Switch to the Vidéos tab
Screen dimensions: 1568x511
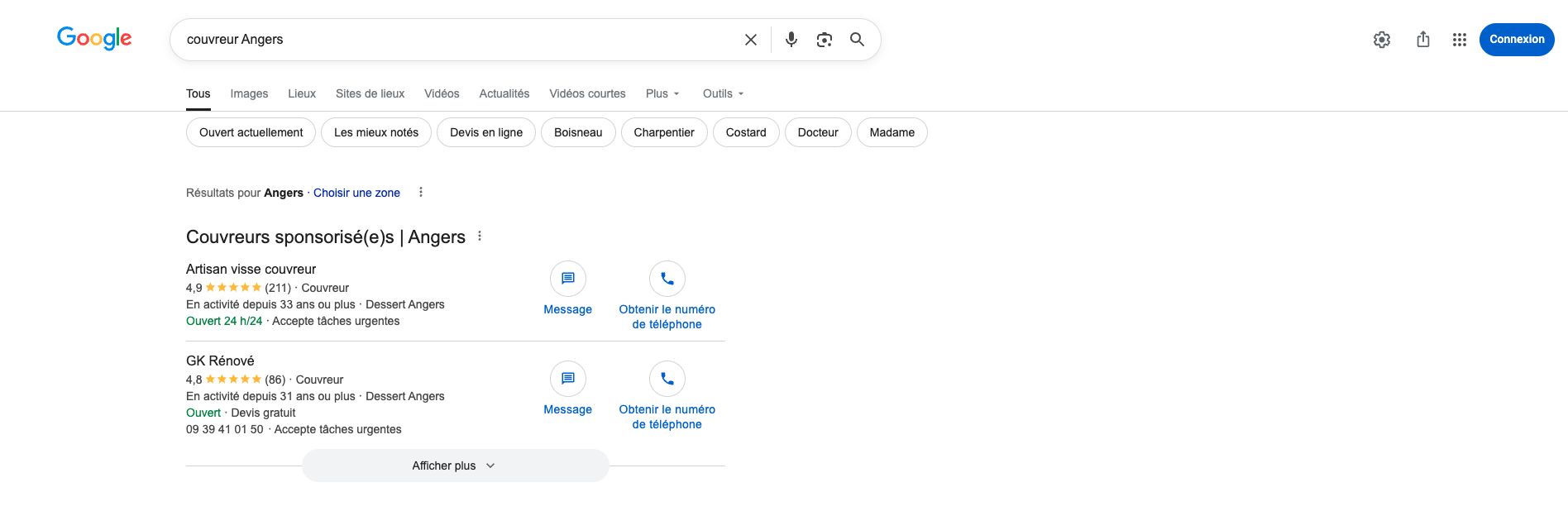point(442,93)
